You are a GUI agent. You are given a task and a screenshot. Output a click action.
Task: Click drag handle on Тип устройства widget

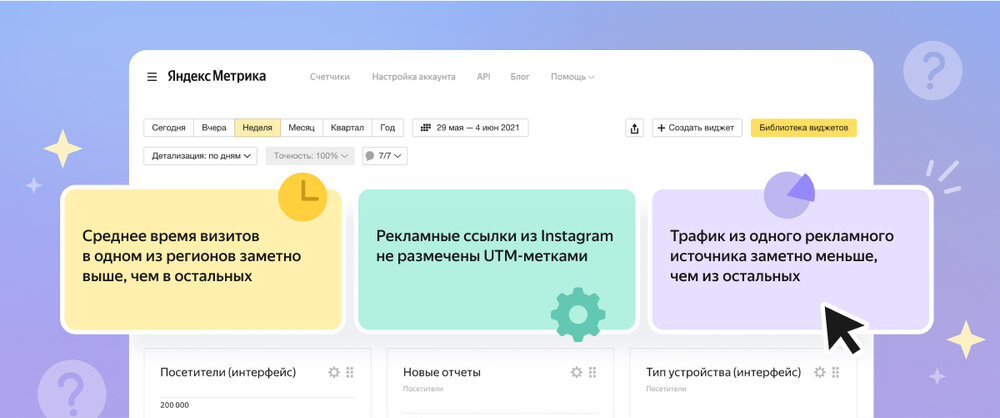point(835,372)
